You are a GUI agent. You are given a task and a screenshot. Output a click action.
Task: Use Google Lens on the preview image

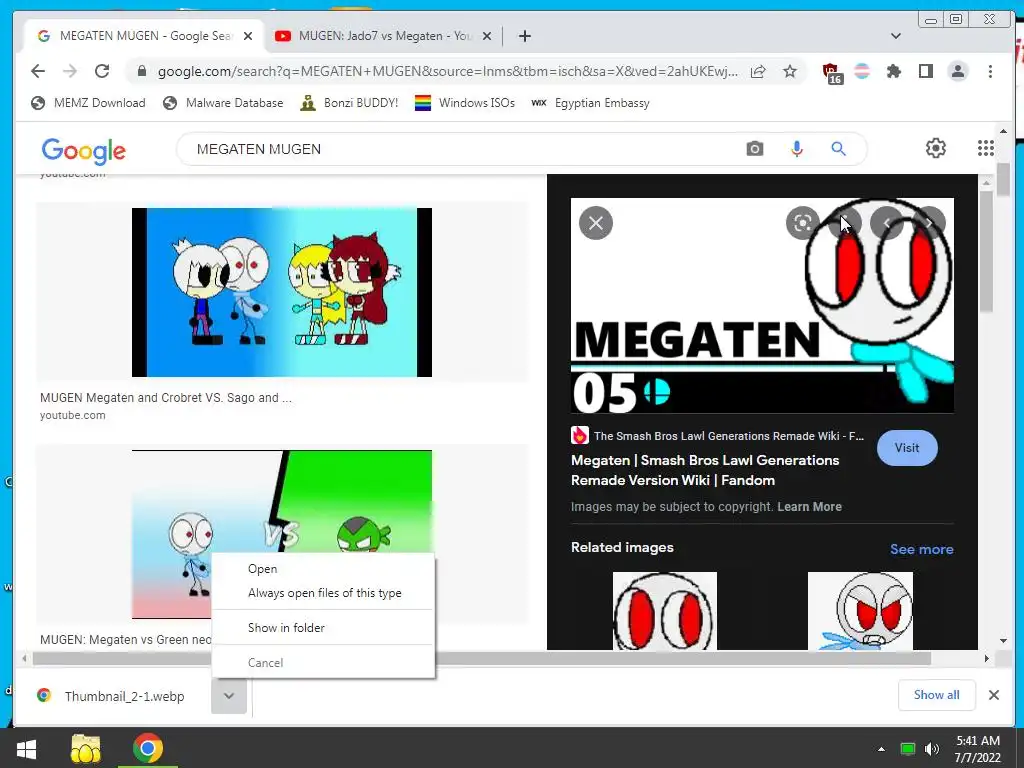click(803, 223)
